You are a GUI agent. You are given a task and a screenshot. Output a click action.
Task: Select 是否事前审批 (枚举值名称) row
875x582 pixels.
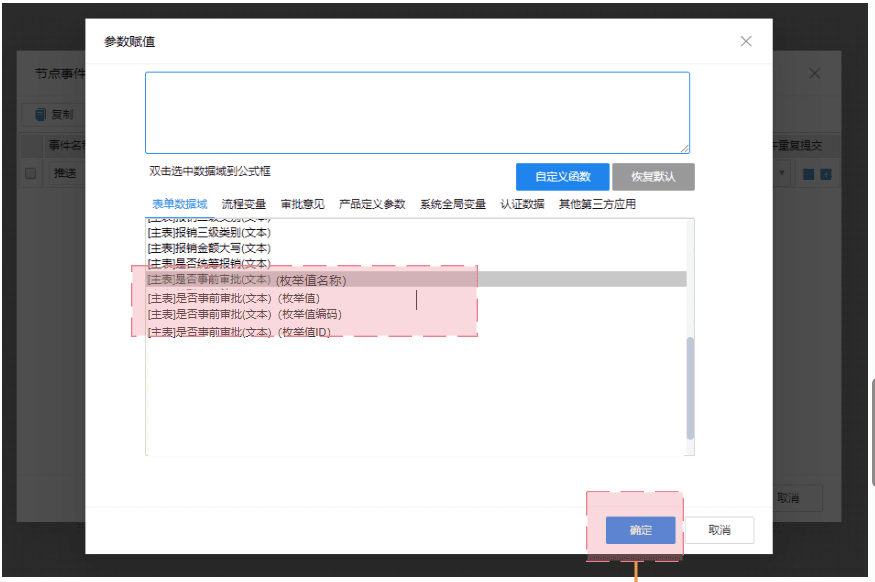click(x=416, y=280)
